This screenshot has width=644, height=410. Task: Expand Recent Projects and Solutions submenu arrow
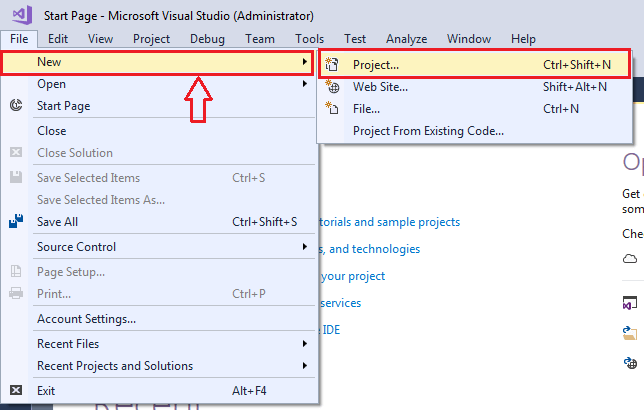click(305, 366)
